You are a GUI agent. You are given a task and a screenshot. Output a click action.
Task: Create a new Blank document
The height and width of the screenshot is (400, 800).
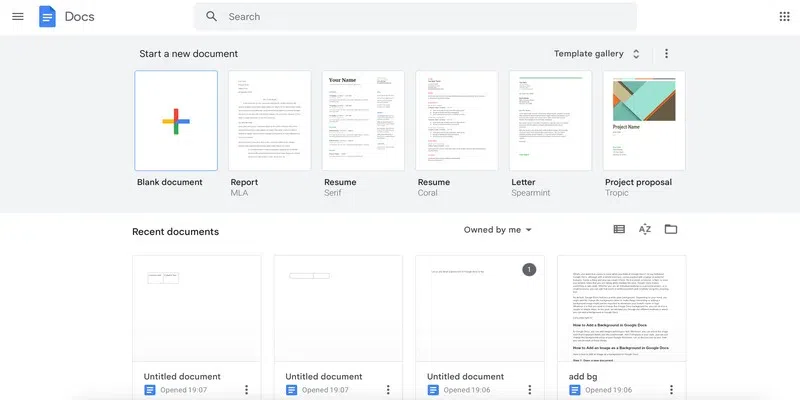point(176,120)
